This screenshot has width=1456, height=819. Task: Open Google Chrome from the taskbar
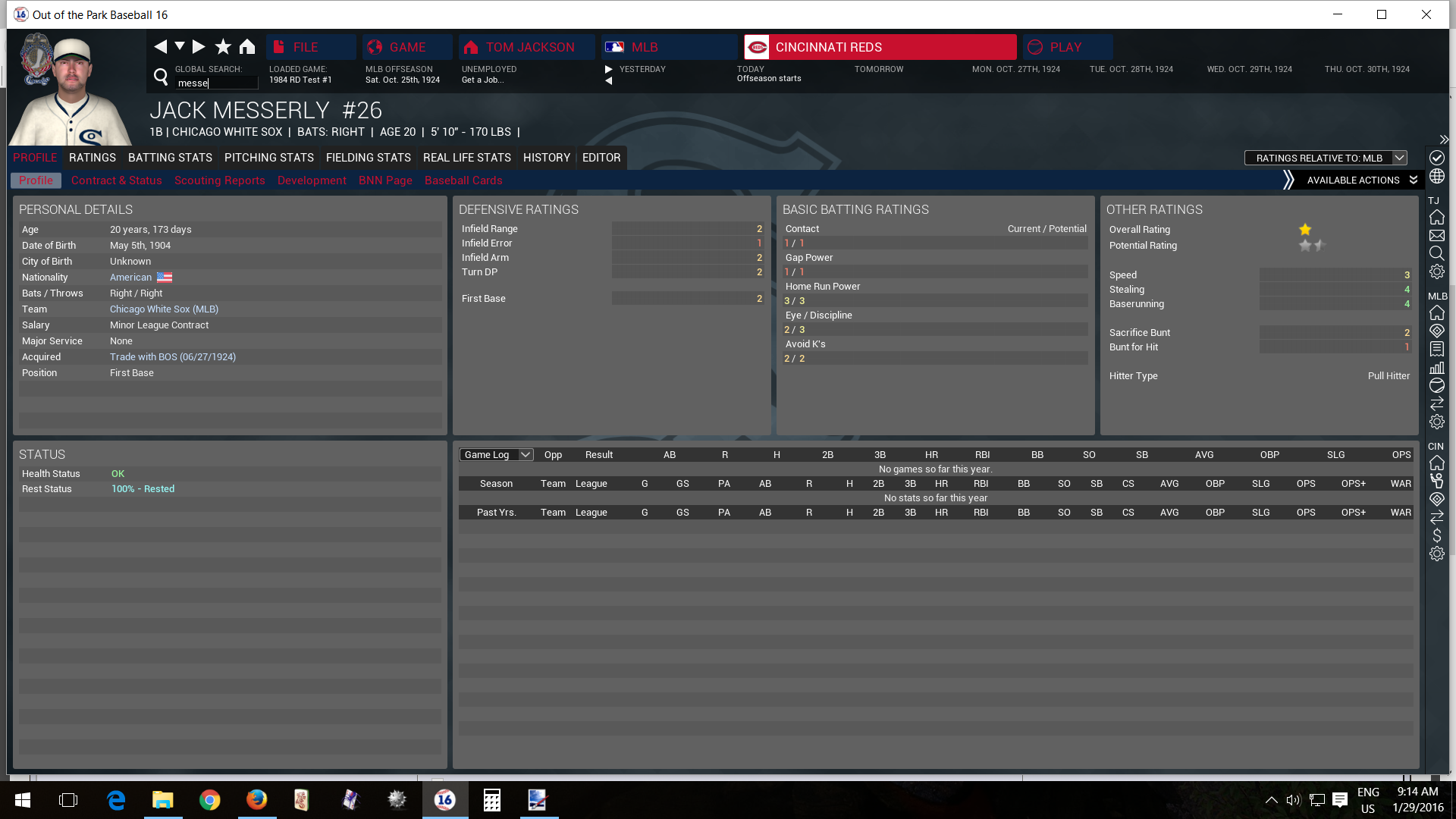[x=210, y=800]
